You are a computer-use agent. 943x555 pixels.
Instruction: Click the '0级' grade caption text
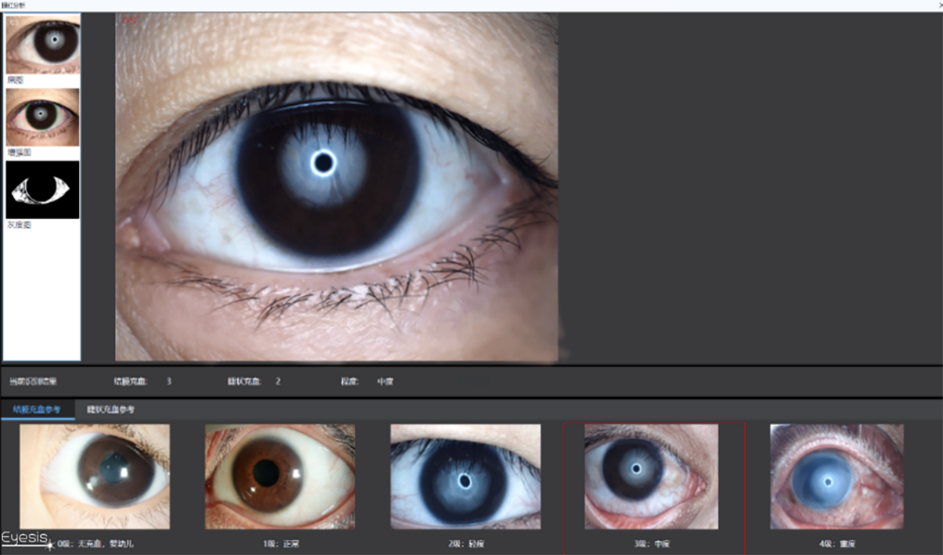[x=96, y=544]
